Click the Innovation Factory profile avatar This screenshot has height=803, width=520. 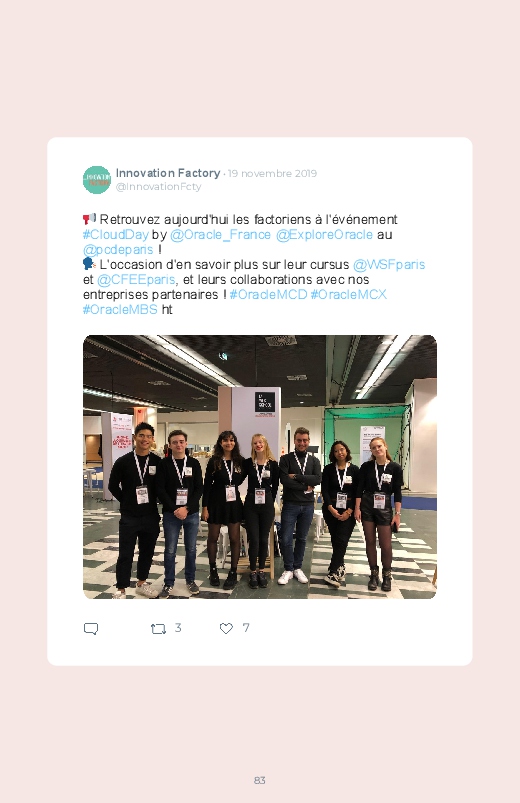(x=97, y=180)
